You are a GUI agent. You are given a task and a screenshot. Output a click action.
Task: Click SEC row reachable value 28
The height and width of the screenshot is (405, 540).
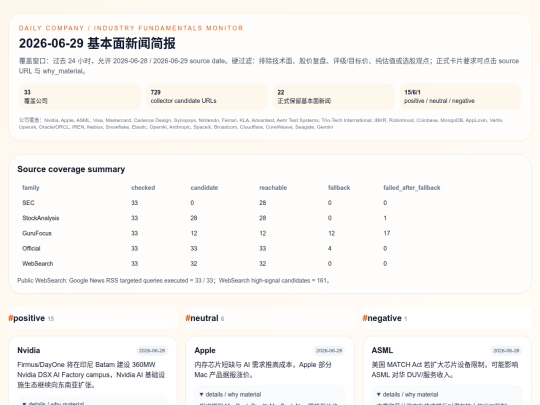[x=262, y=203]
